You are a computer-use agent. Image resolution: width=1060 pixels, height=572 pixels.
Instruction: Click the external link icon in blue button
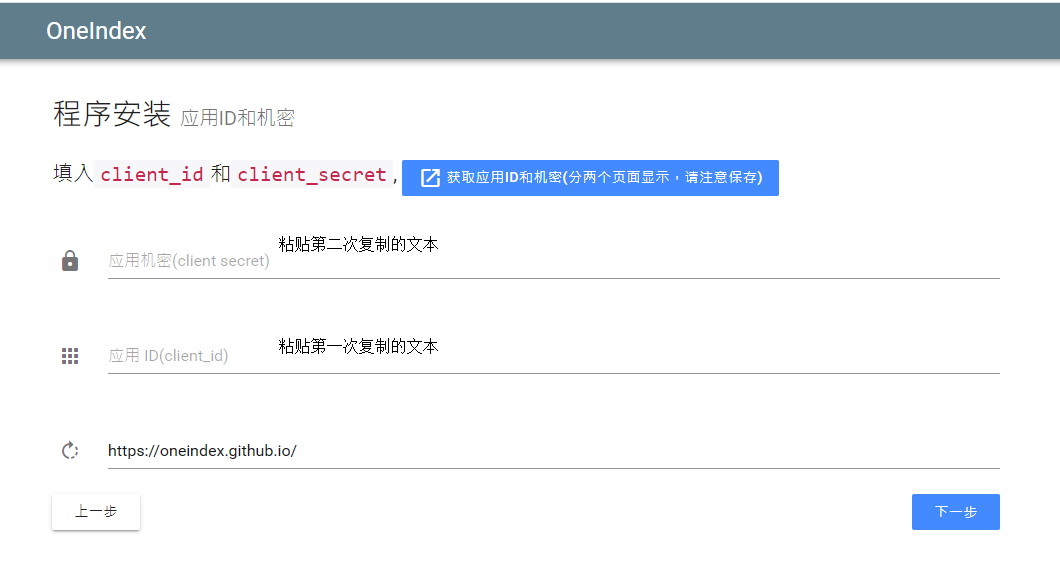click(430, 178)
